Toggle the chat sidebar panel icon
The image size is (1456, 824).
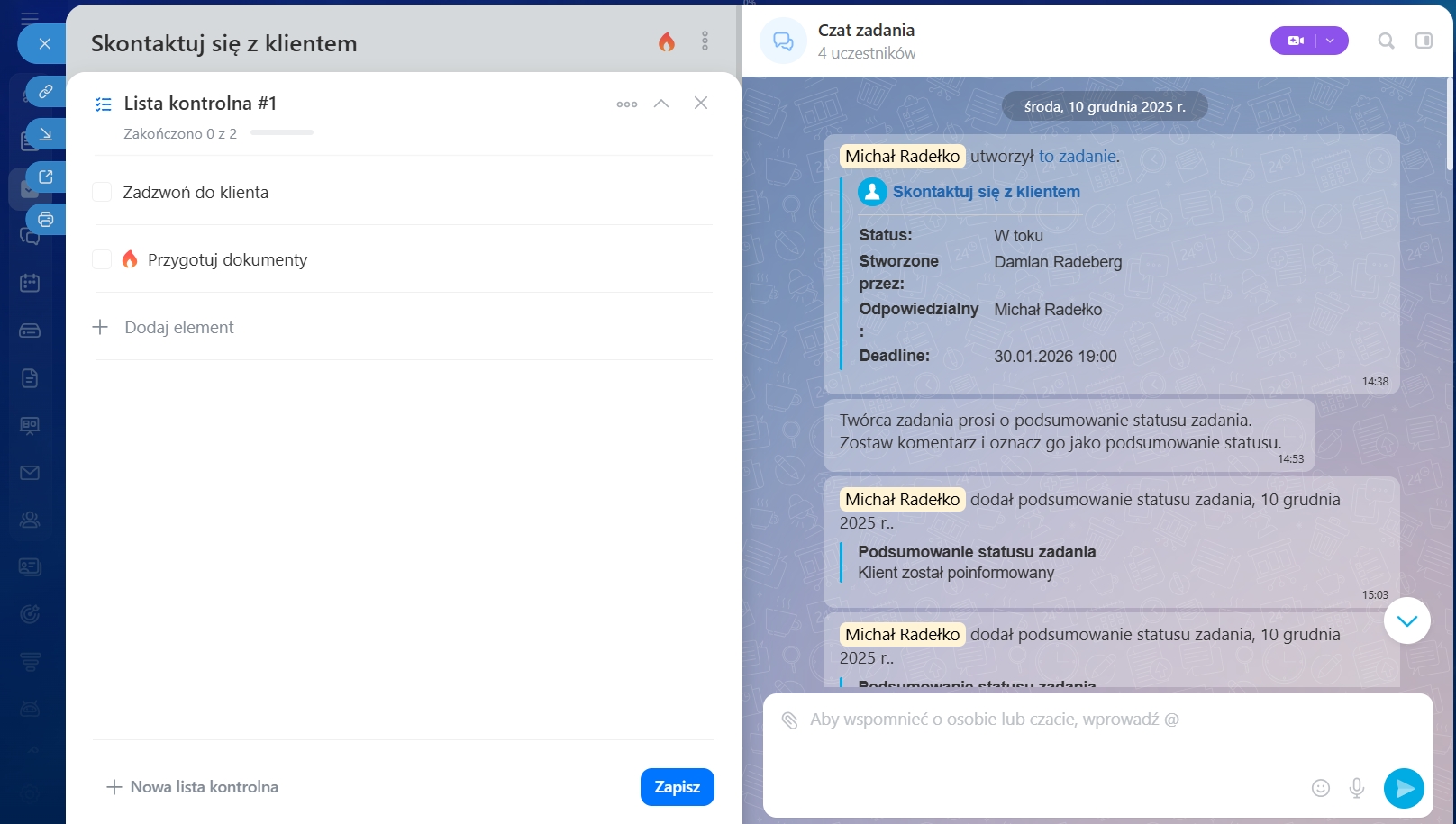1424,41
